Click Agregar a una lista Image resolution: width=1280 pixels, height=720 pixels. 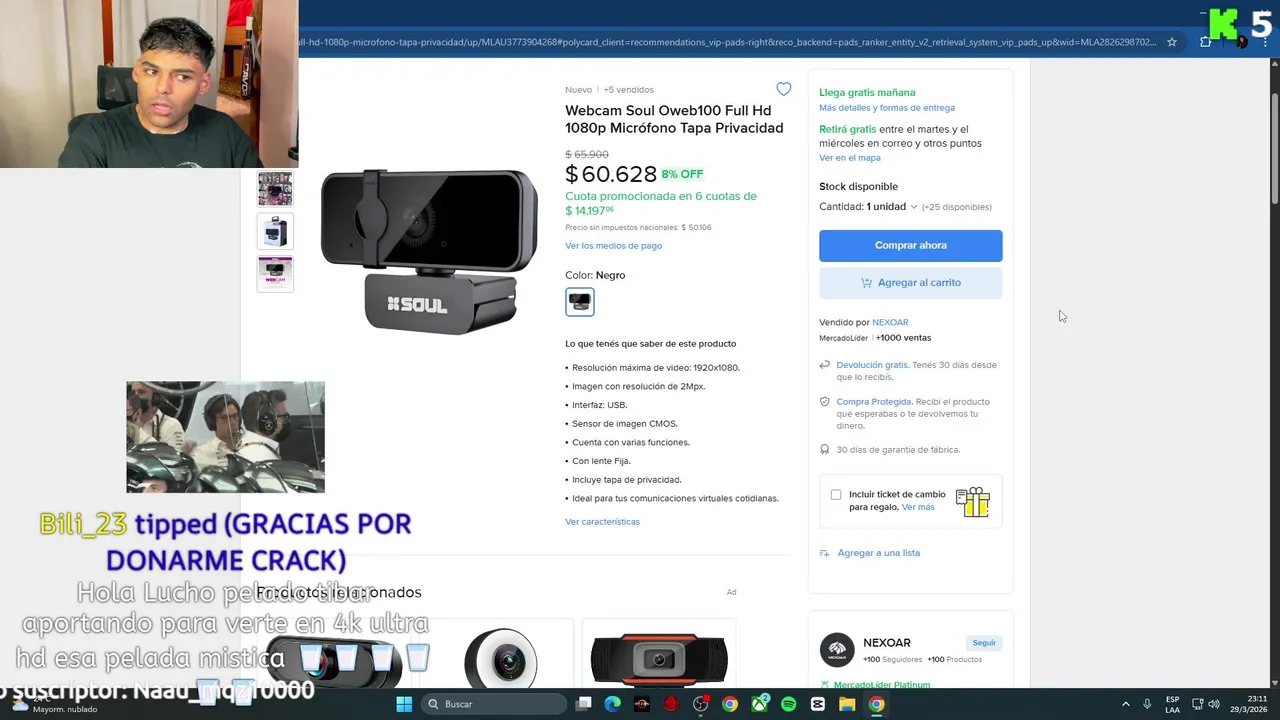coord(879,553)
